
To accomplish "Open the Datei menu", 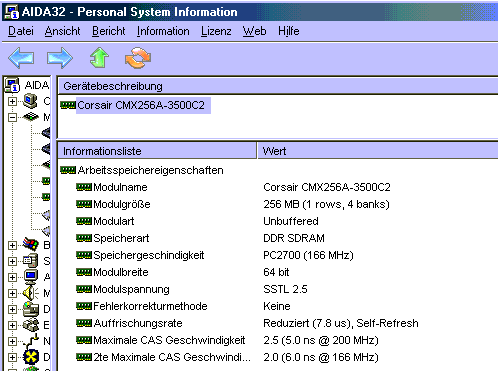I will [x=21, y=31].
